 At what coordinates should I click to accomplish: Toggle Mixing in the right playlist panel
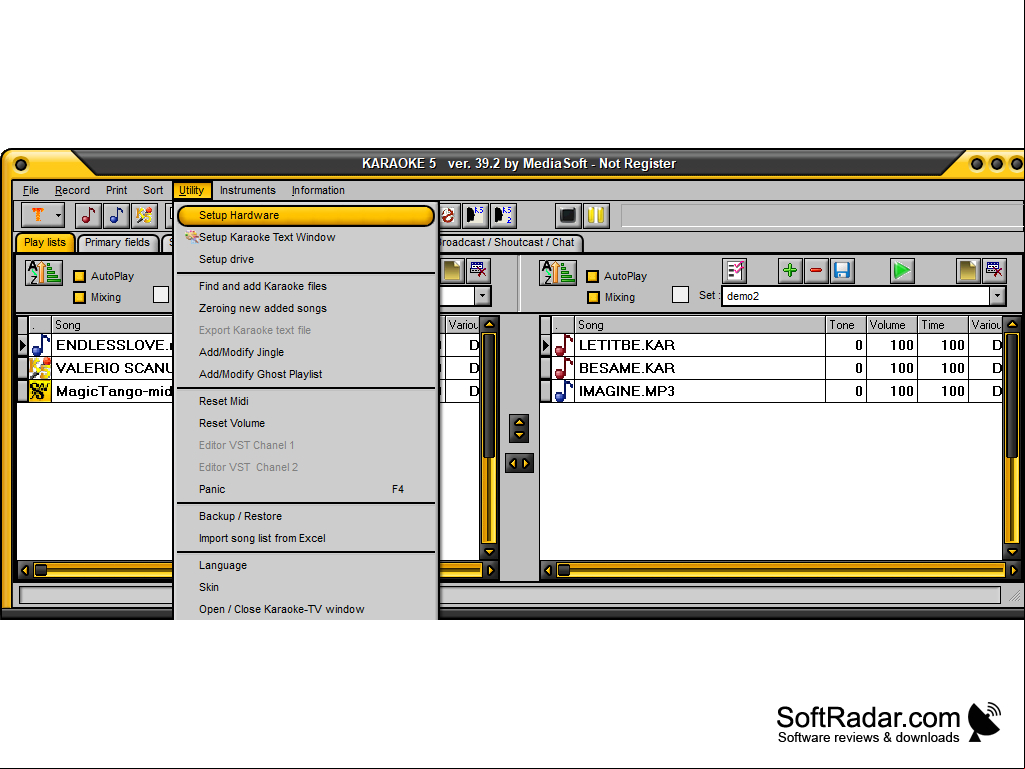(593, 298)
